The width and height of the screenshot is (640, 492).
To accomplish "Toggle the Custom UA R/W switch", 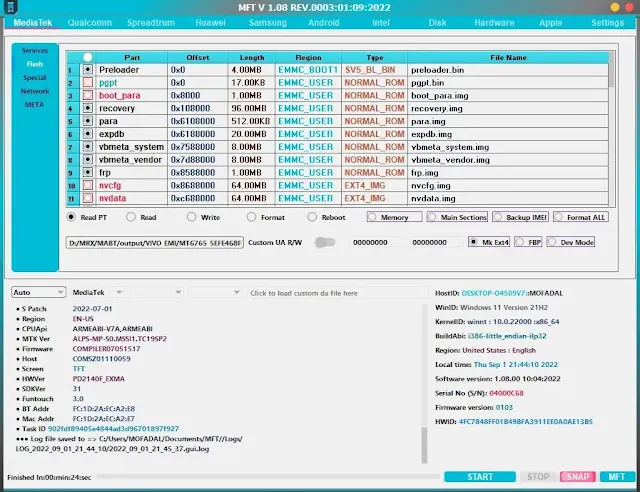I will click(325, 243).
